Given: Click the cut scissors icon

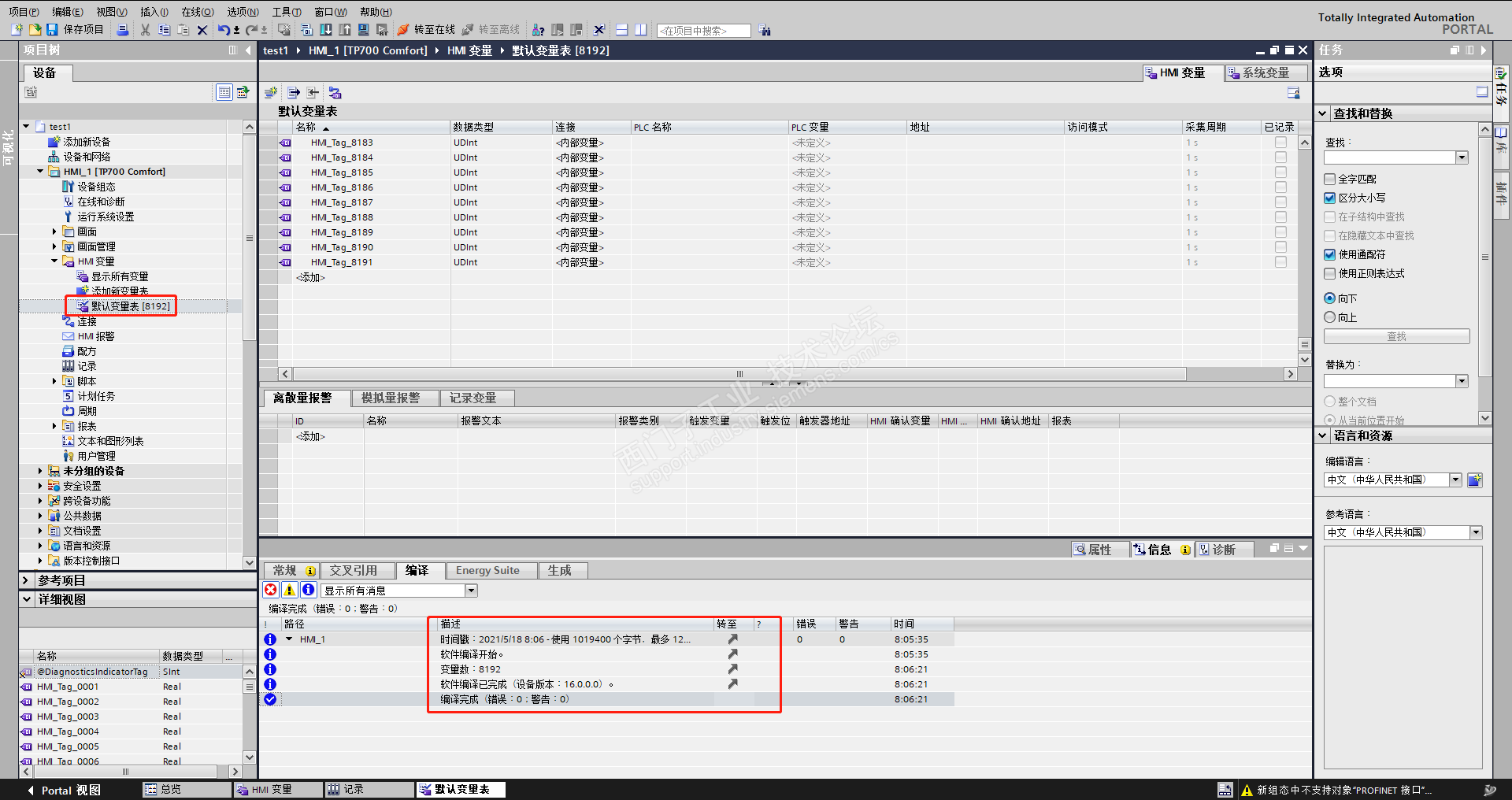Looking at the screenshot, I should pos(145,30).
